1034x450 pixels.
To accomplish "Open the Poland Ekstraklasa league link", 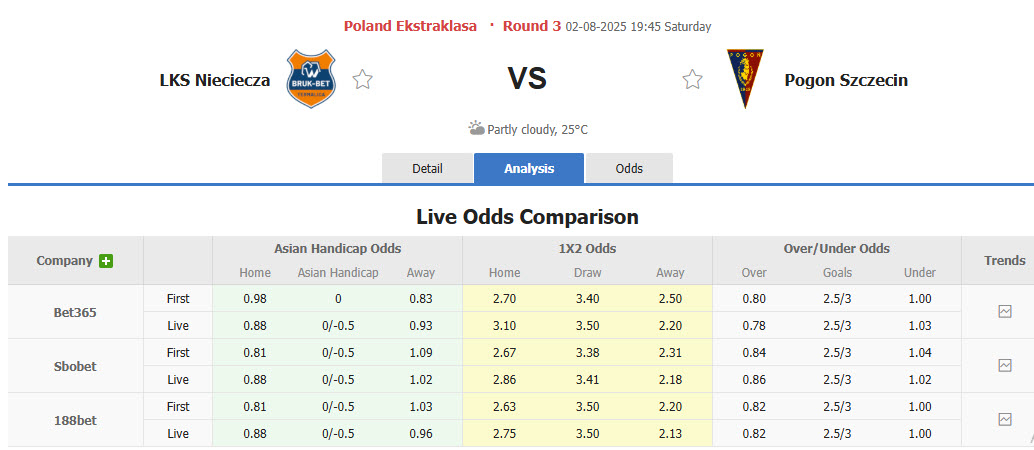I will click(x=410, y=26).
